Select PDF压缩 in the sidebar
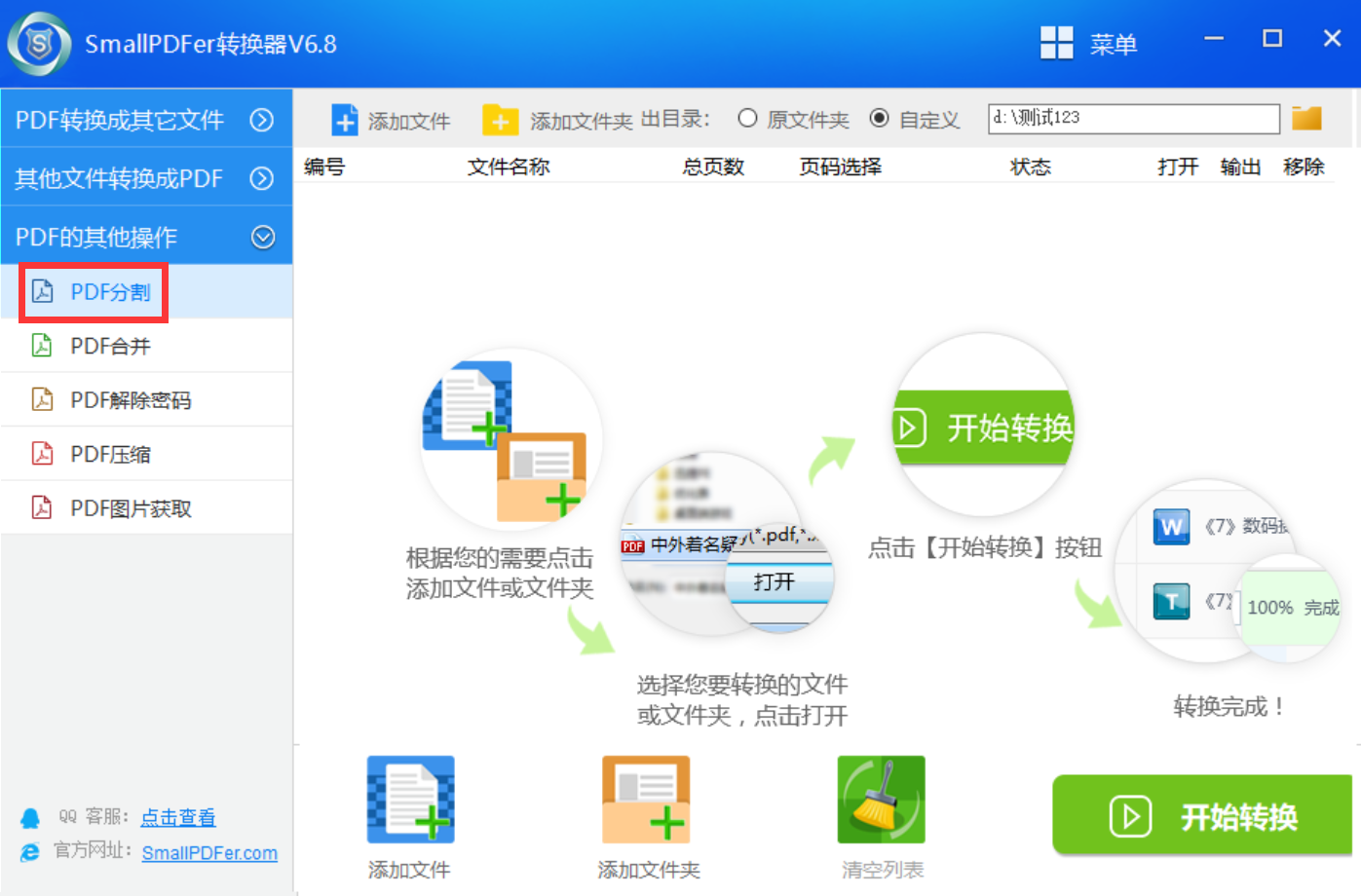 146,454
